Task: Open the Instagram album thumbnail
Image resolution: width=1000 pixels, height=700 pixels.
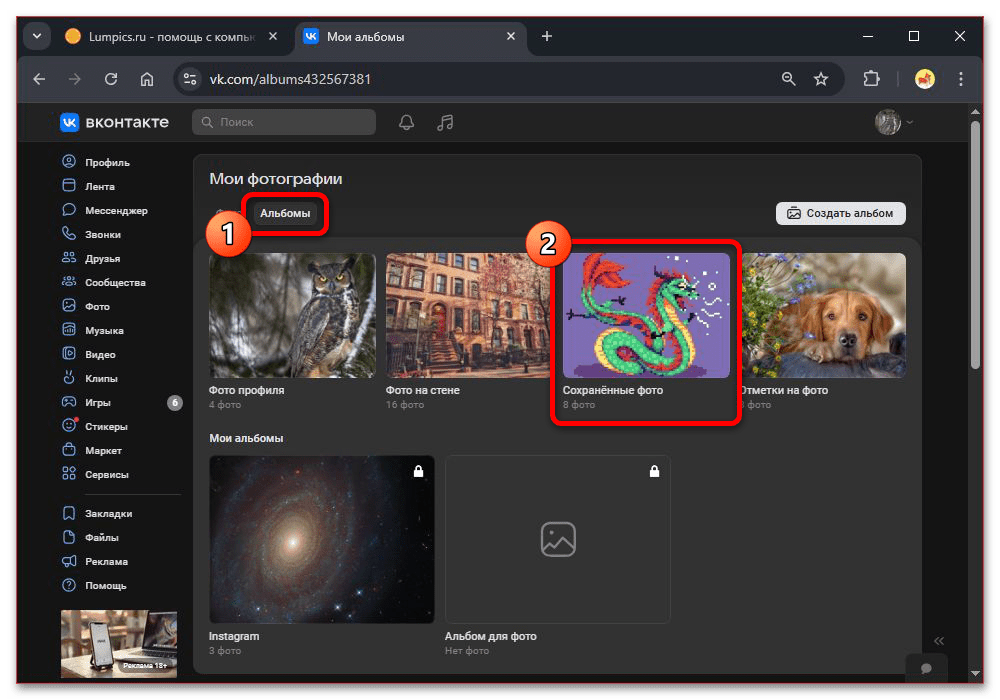Action: pos(322,539)
